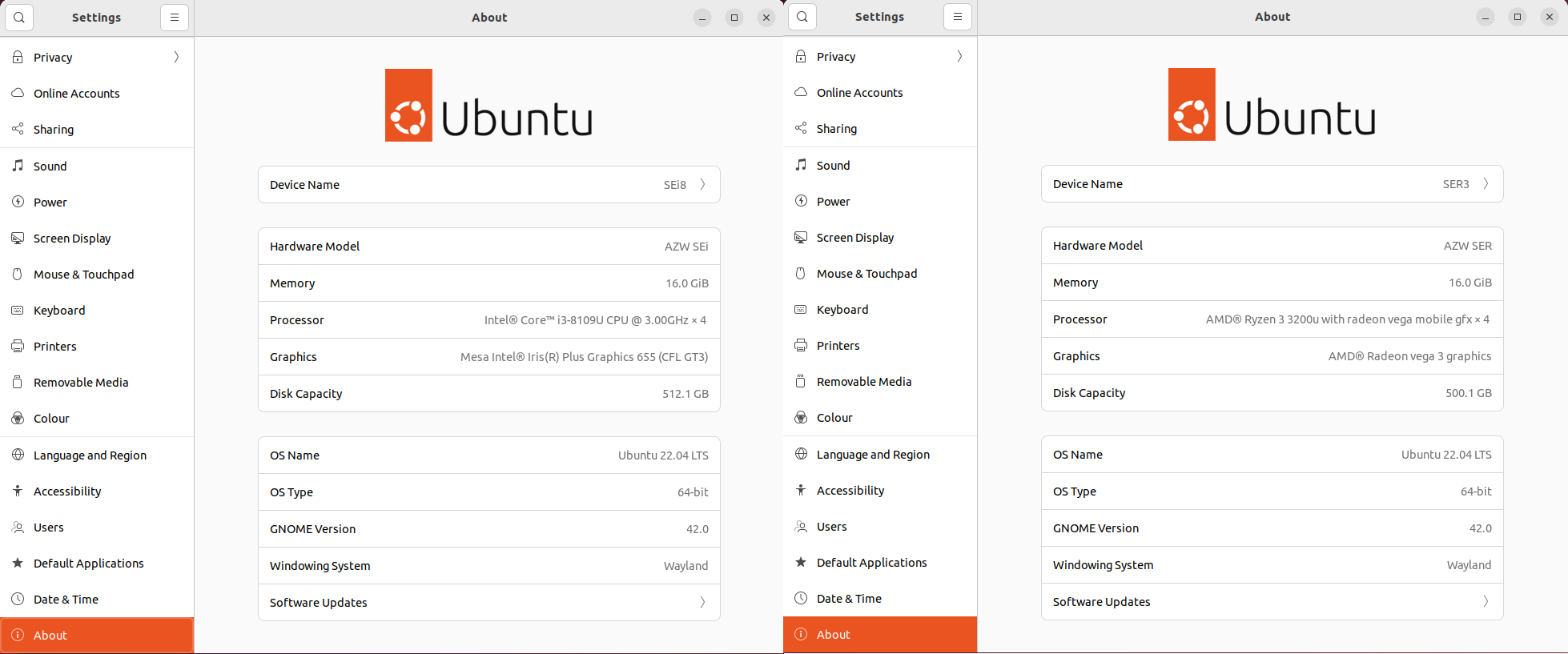
Task: Click Date & Time clock icon, right window
Action: pos(801,599)
